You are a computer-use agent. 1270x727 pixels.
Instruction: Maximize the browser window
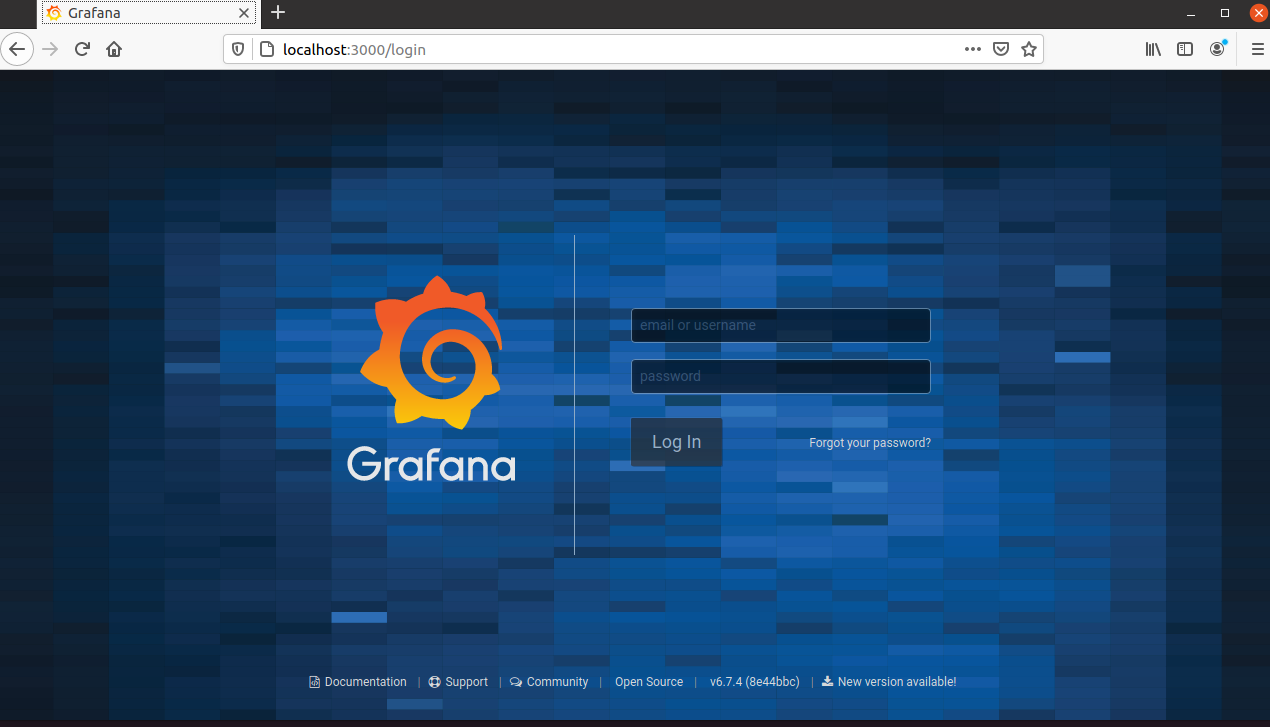pyautogui.click(x=1225, y=13)
